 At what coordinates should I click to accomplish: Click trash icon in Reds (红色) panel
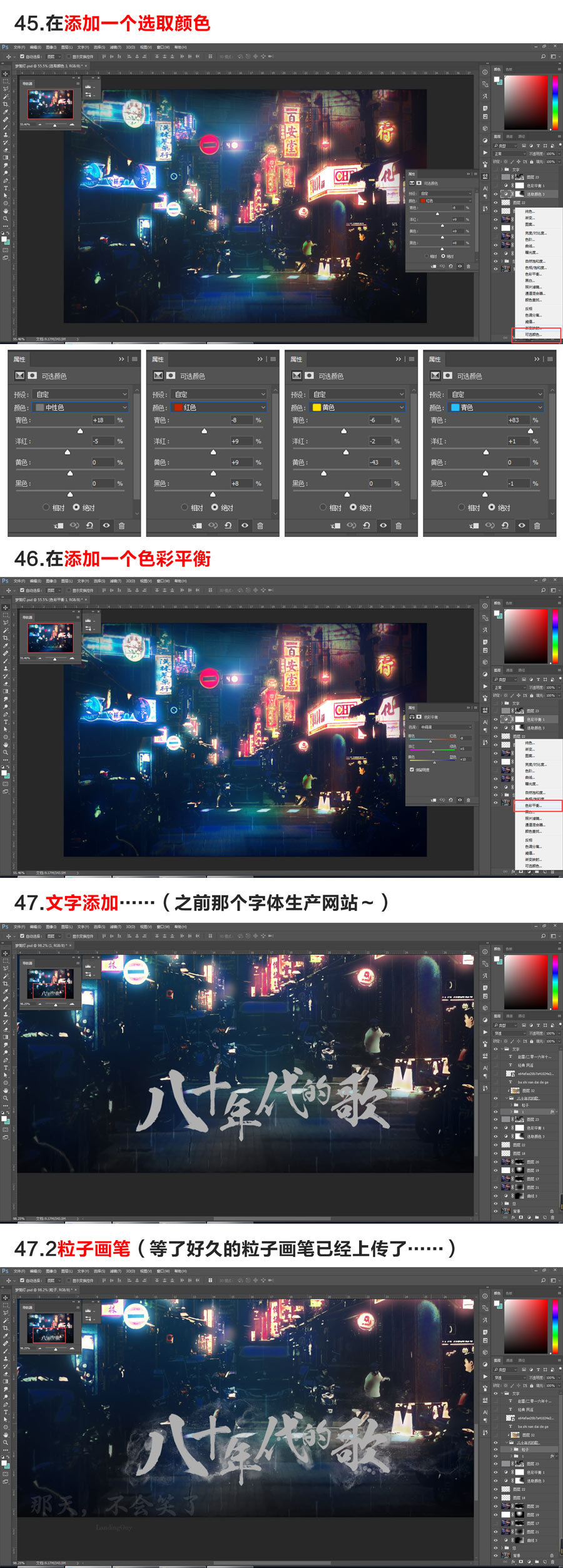pos(260,526)
